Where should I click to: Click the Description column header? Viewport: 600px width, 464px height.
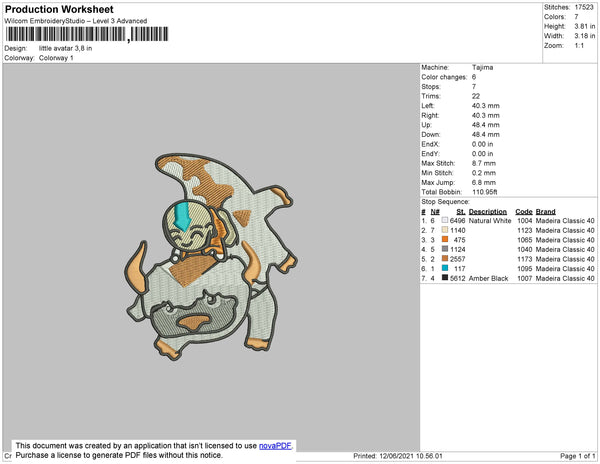(488, 212)
